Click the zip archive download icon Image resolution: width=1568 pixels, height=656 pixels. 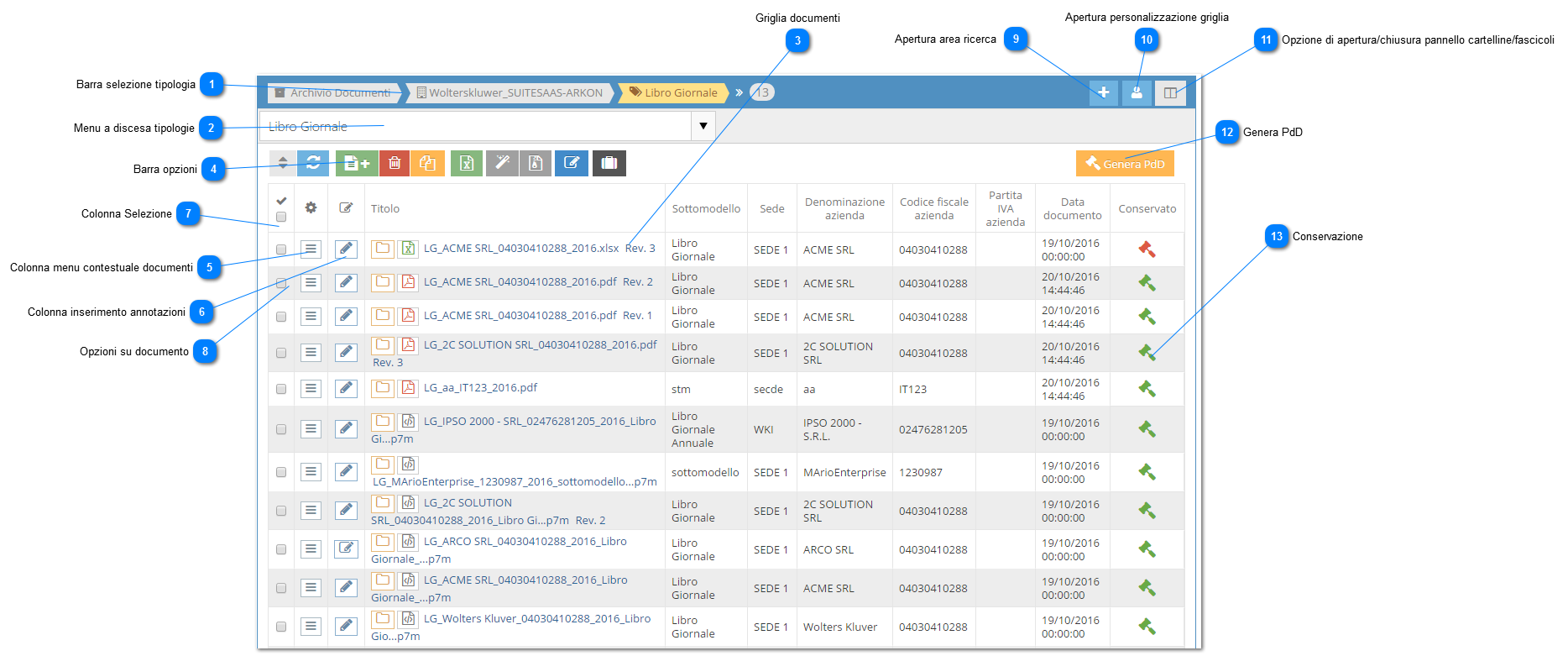[536, 163]
